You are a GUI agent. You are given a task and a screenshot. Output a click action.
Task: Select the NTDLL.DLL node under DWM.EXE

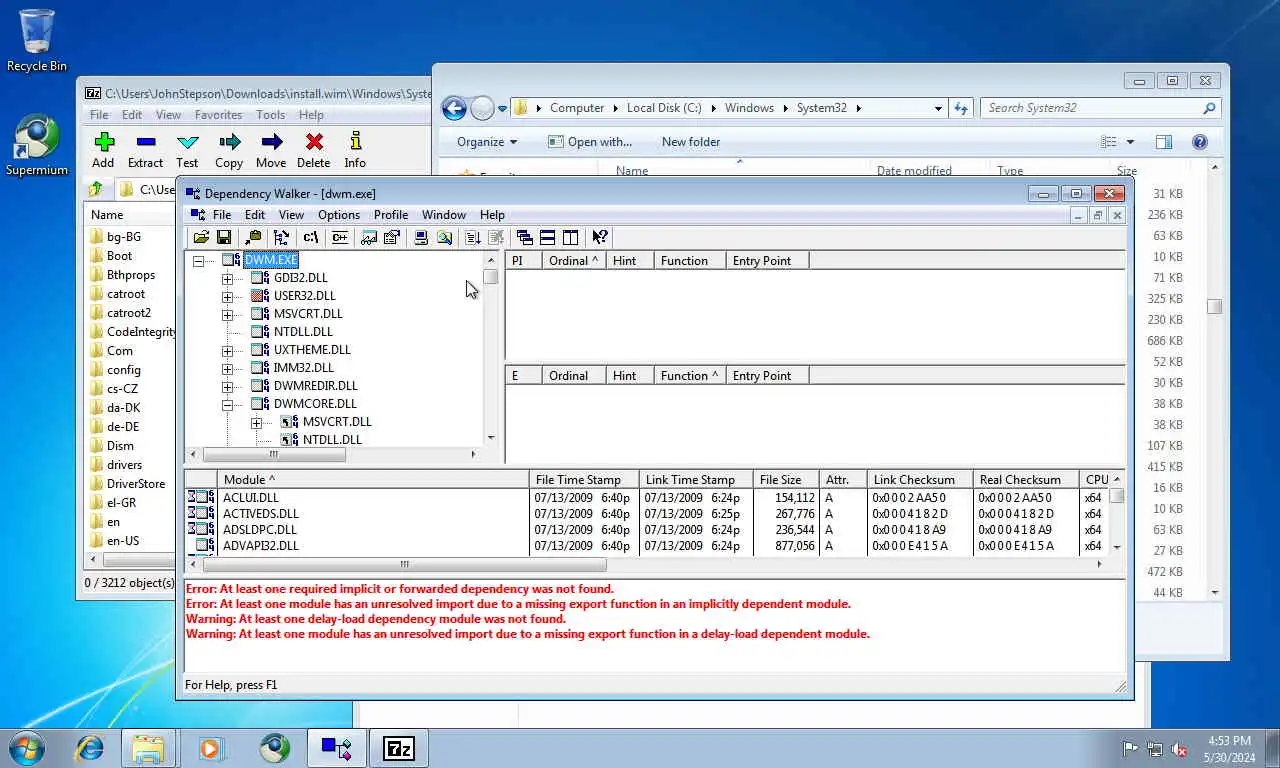coord(303,332)
